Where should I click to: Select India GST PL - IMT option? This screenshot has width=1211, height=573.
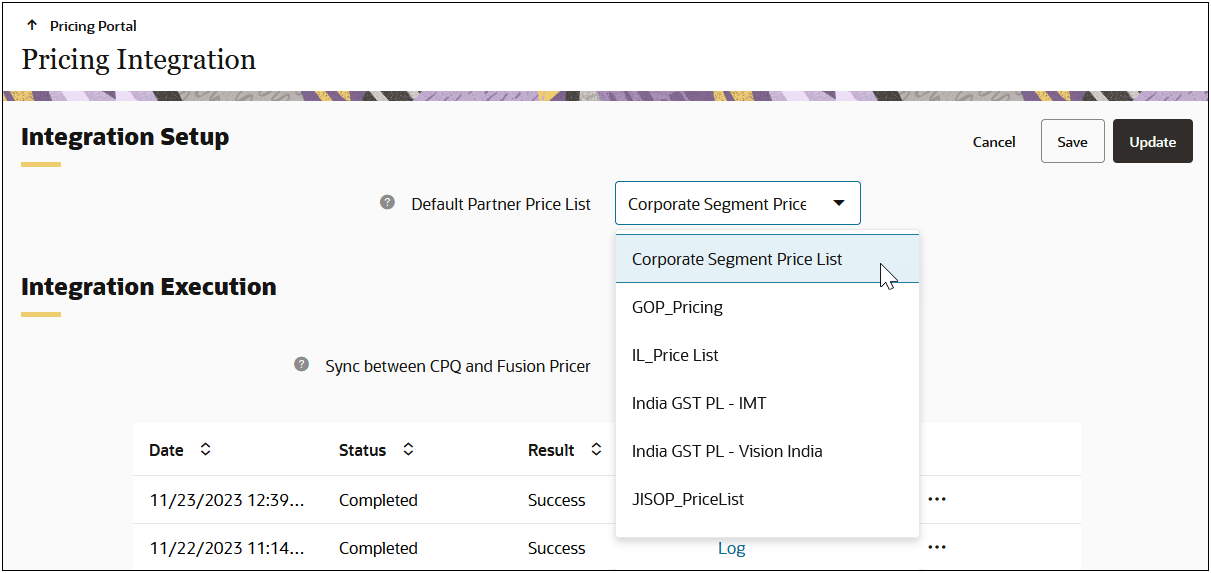[x=767, y=403]
